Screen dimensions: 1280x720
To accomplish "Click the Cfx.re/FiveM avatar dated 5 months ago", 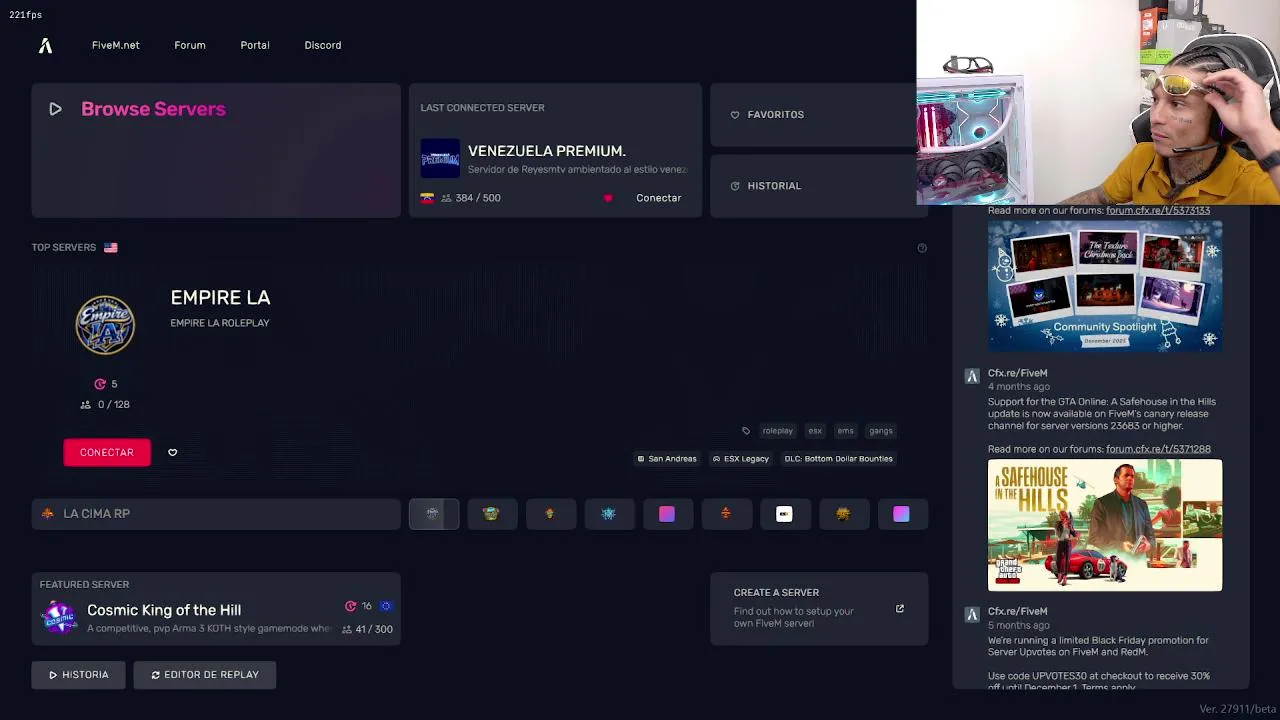I will pyautogui.click(x=972, y=615).
